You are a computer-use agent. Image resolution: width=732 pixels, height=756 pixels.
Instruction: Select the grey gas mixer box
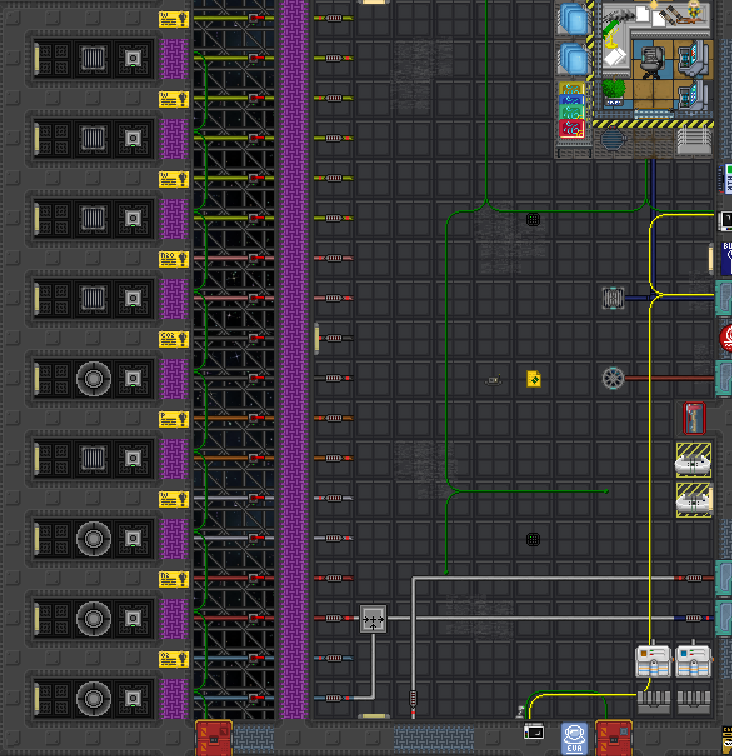click(373, 619)
